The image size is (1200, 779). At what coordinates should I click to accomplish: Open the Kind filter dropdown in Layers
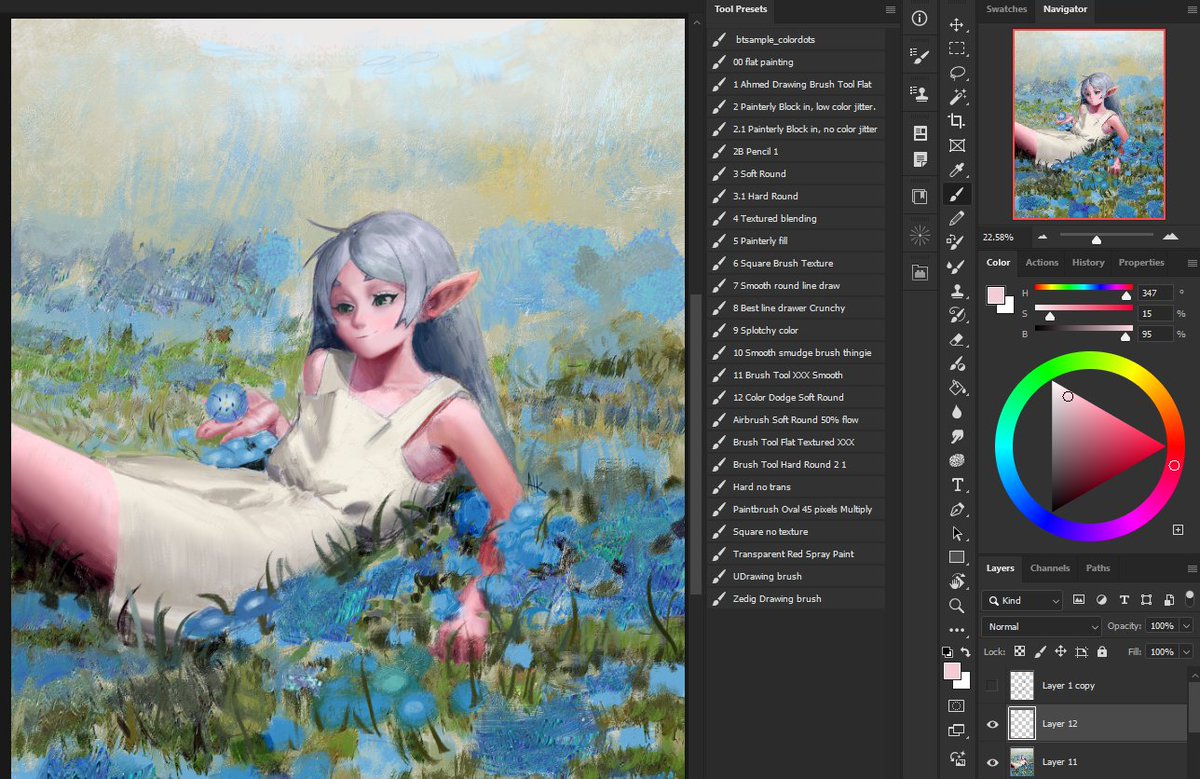(x=1022, y=600)
